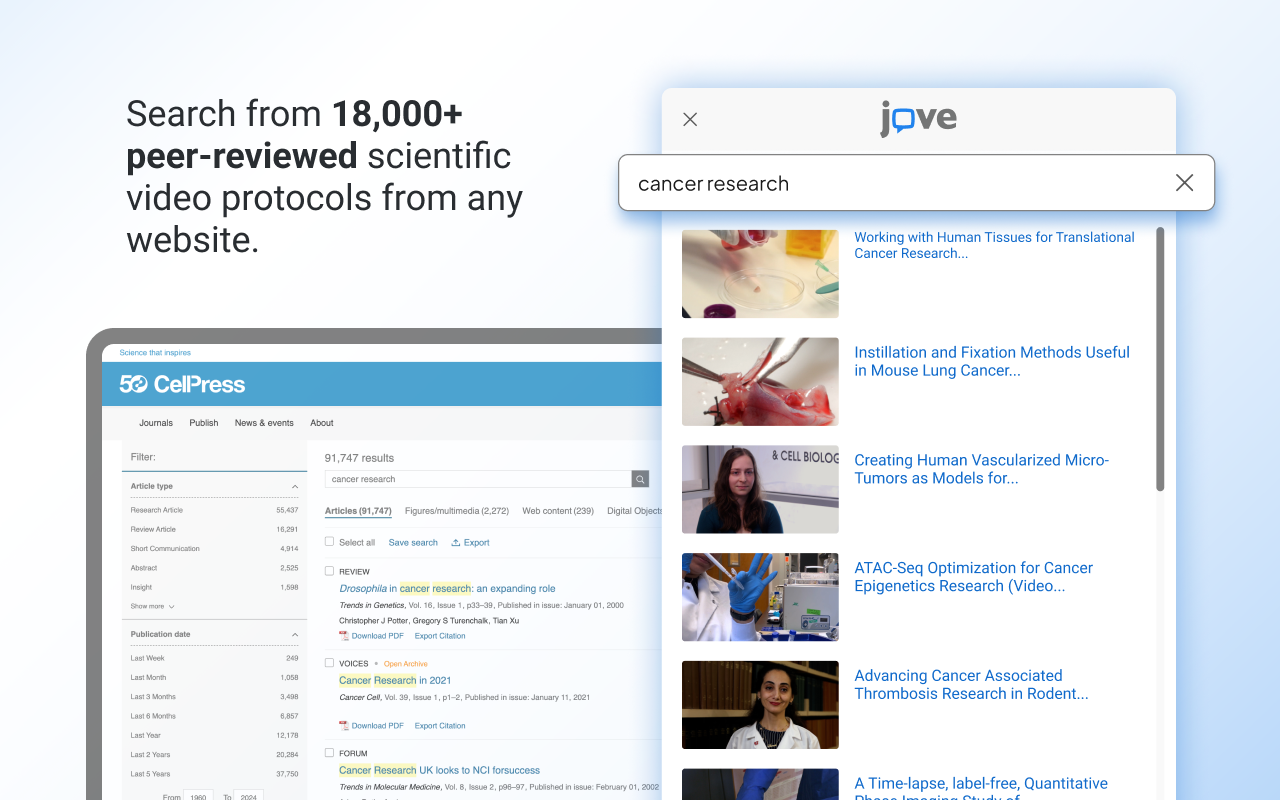This screenshot has width=1280, height=800.
Task: Click the JoVE results scrollbar
Action: [x=1160, y=359]
